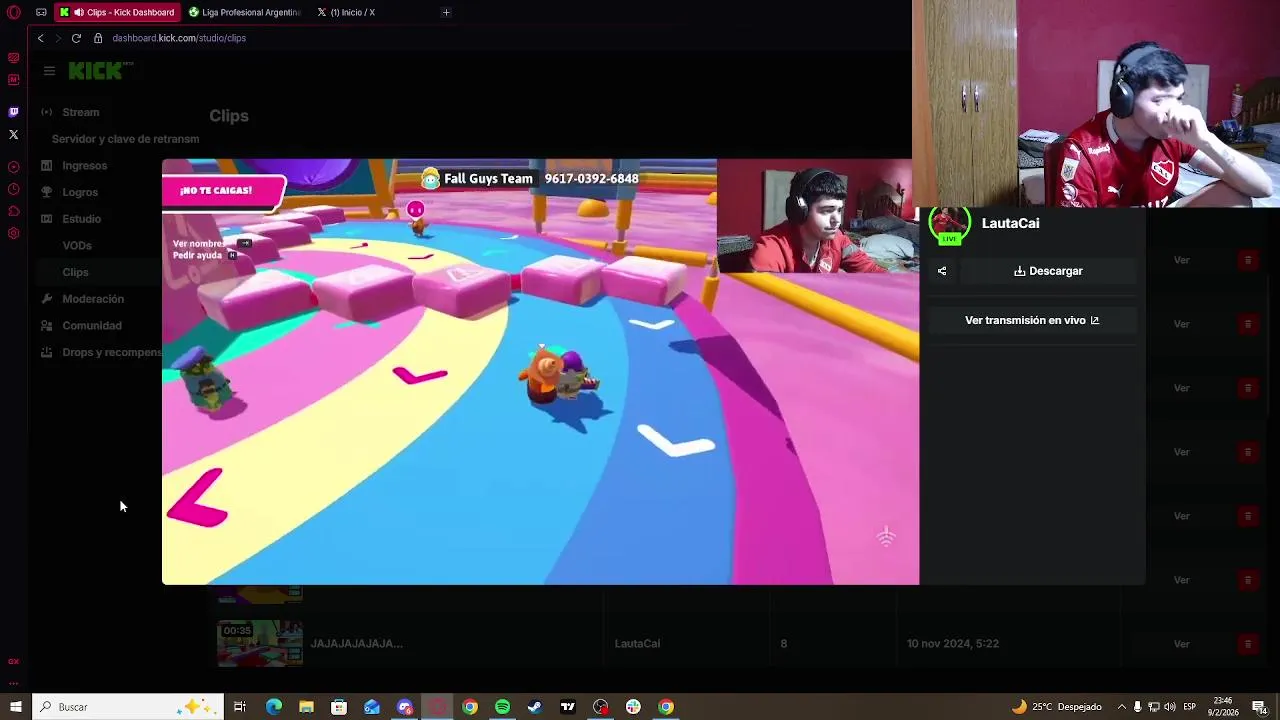Open Servidor y clave de retransmisión

[x=125, y=139]
